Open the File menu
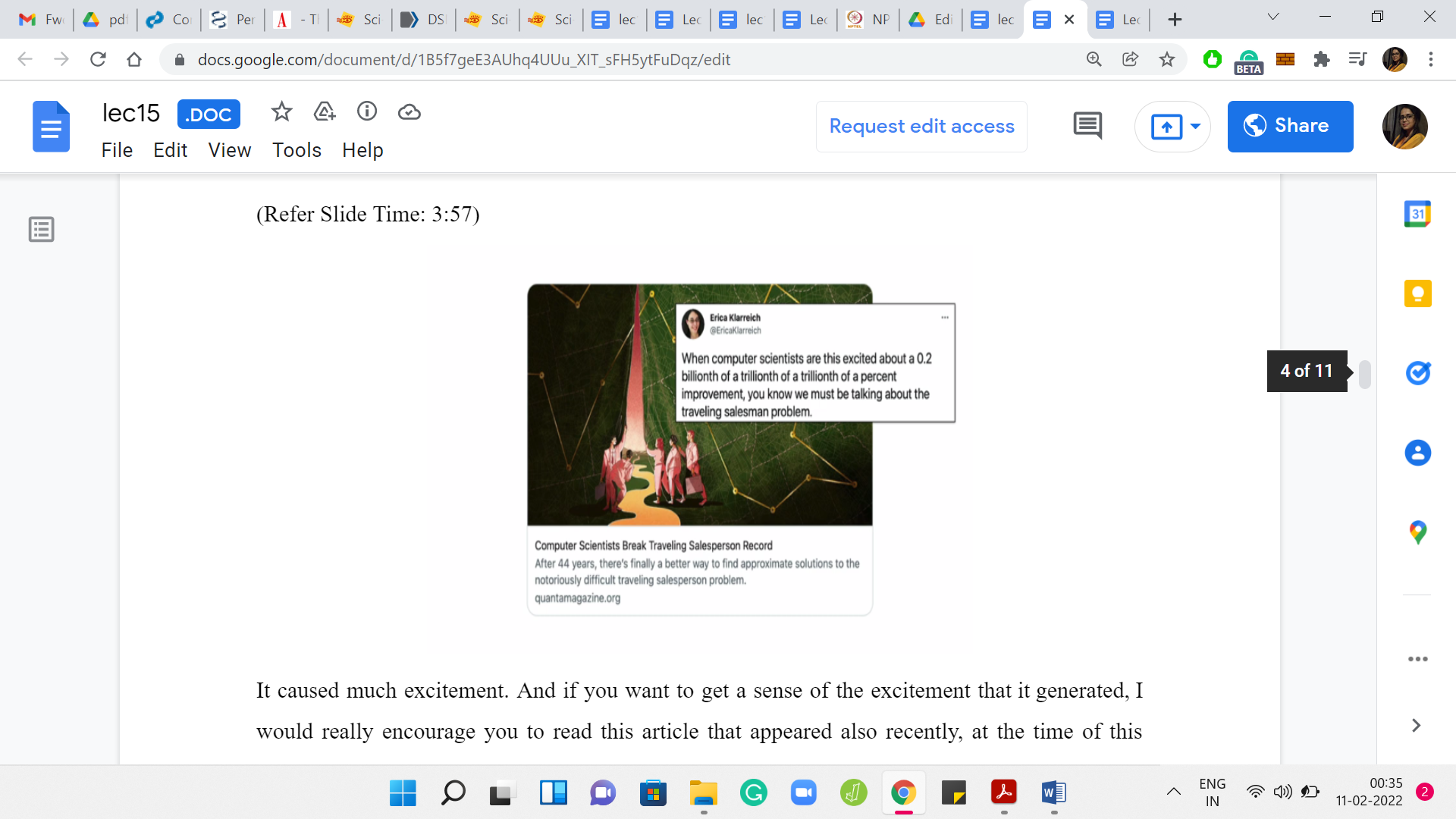Image resolution: width=1456 pixels, height=819 pixels. (117, 150)
